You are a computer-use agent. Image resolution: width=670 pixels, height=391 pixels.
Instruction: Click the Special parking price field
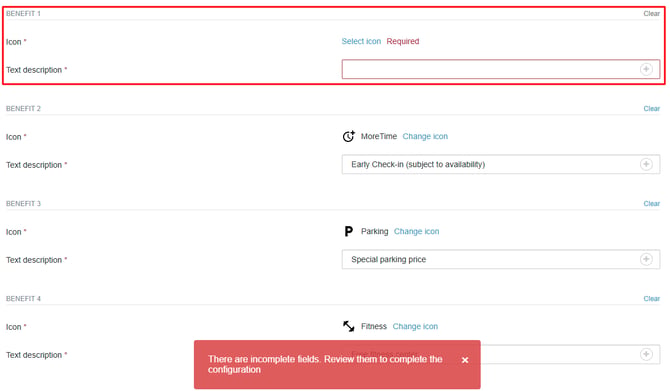point(501,259)
